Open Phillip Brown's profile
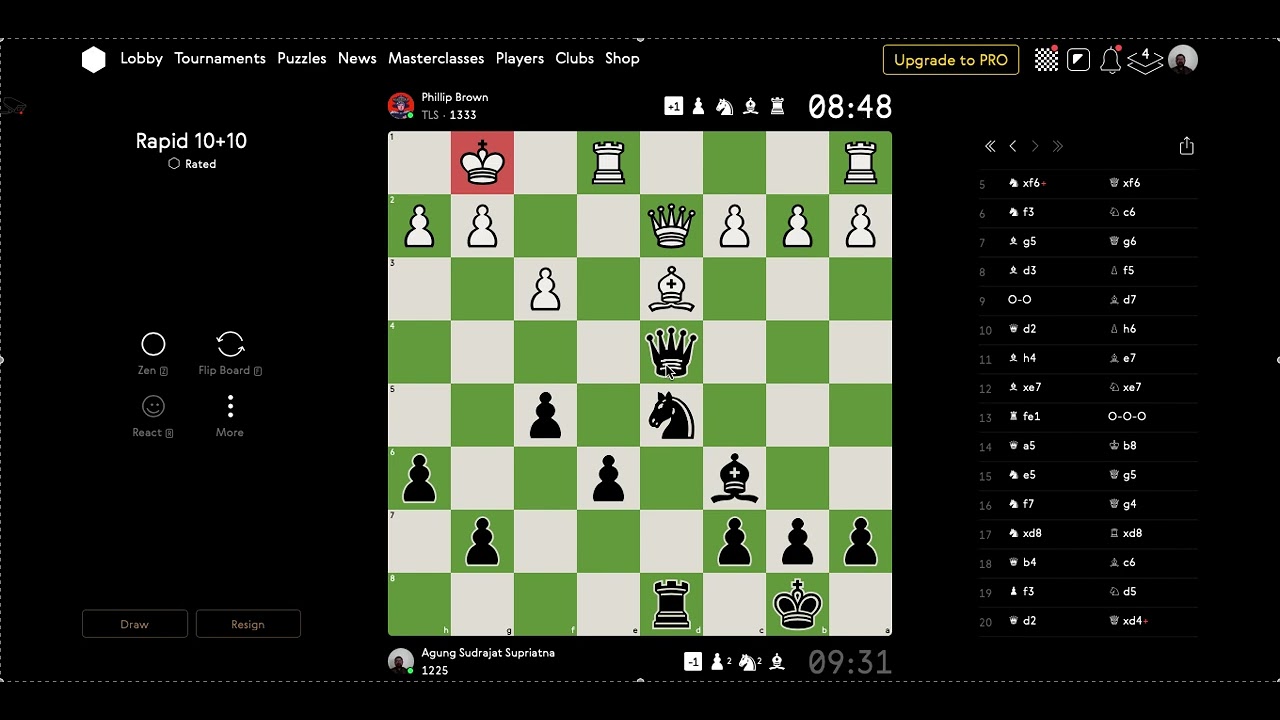Screen dimensions: 1280x720 click(455, 97)
